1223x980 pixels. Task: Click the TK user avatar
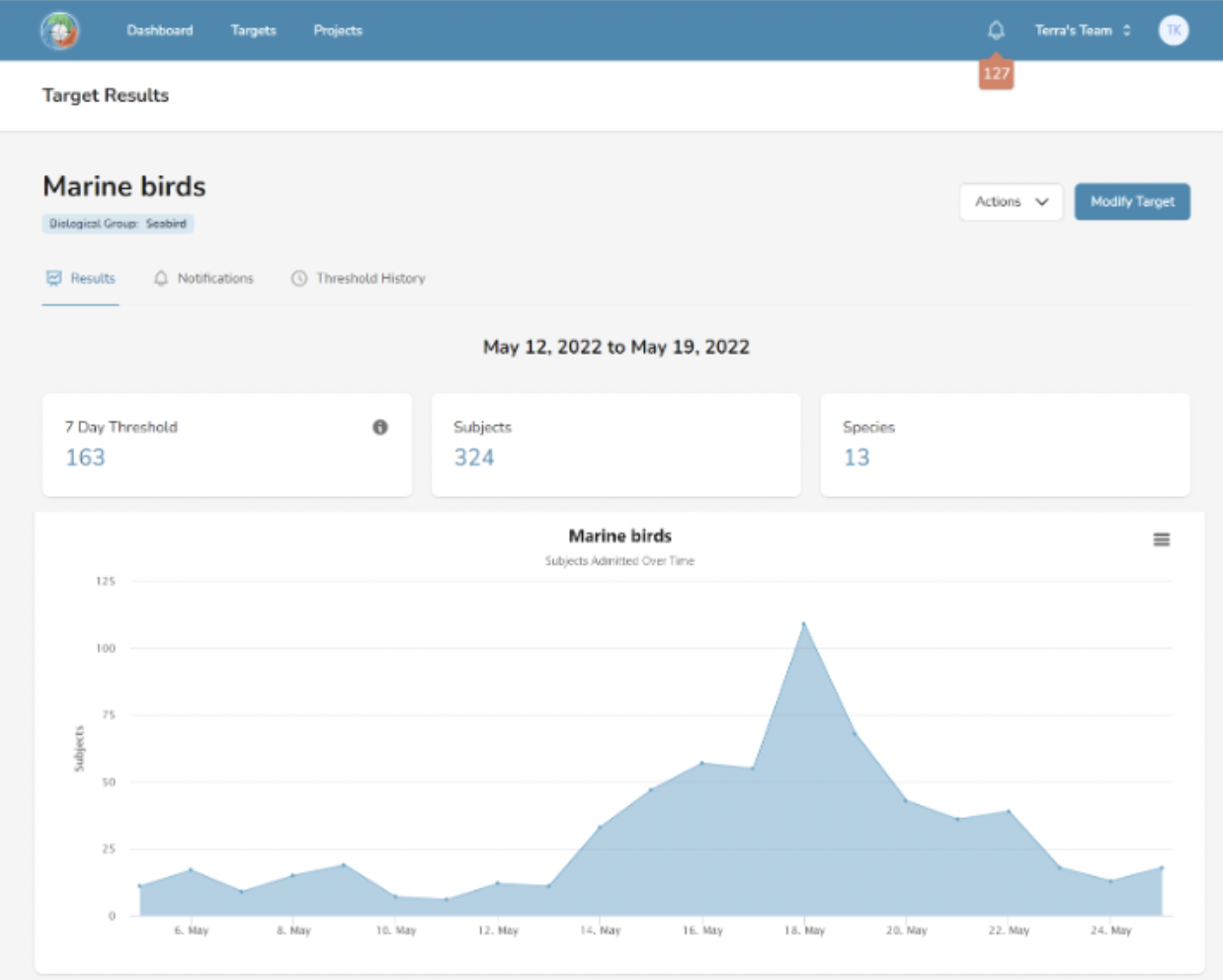pyautogui.click(x=1173, y=31)
